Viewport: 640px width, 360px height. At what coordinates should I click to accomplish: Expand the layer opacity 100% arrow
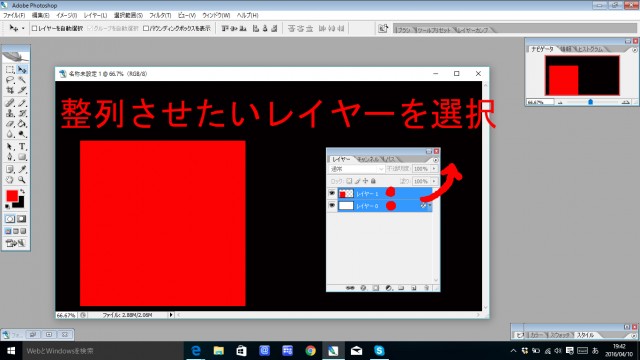(434, 169)
